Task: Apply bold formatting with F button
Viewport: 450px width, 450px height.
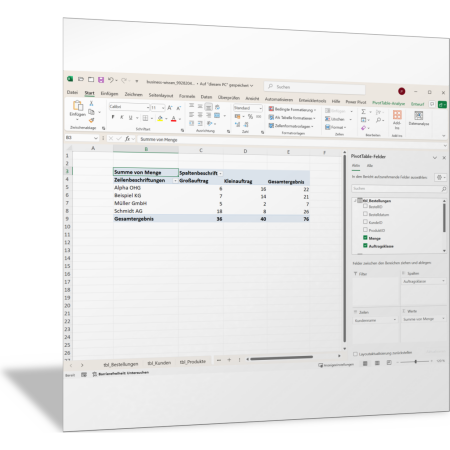Action: 113,117
